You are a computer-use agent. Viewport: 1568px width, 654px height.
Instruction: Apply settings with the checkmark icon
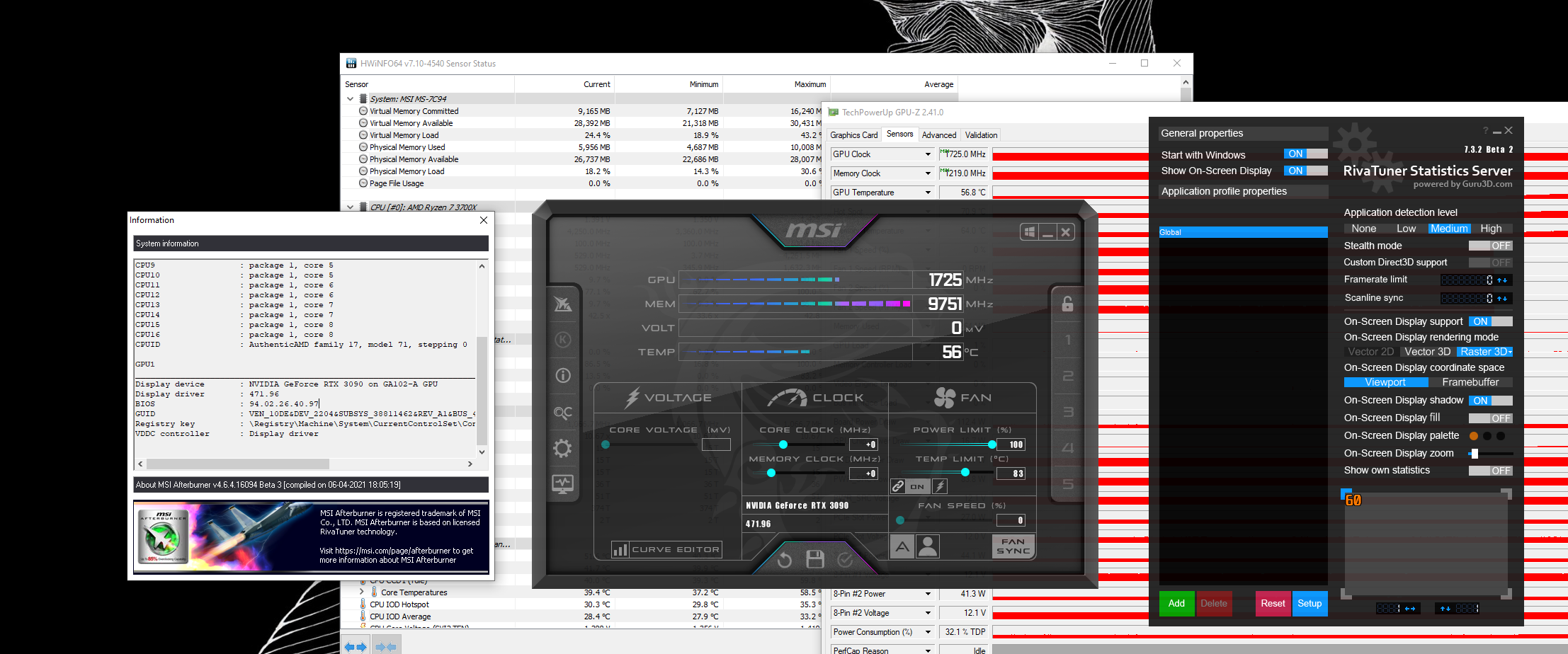click(x=846, y=560)
